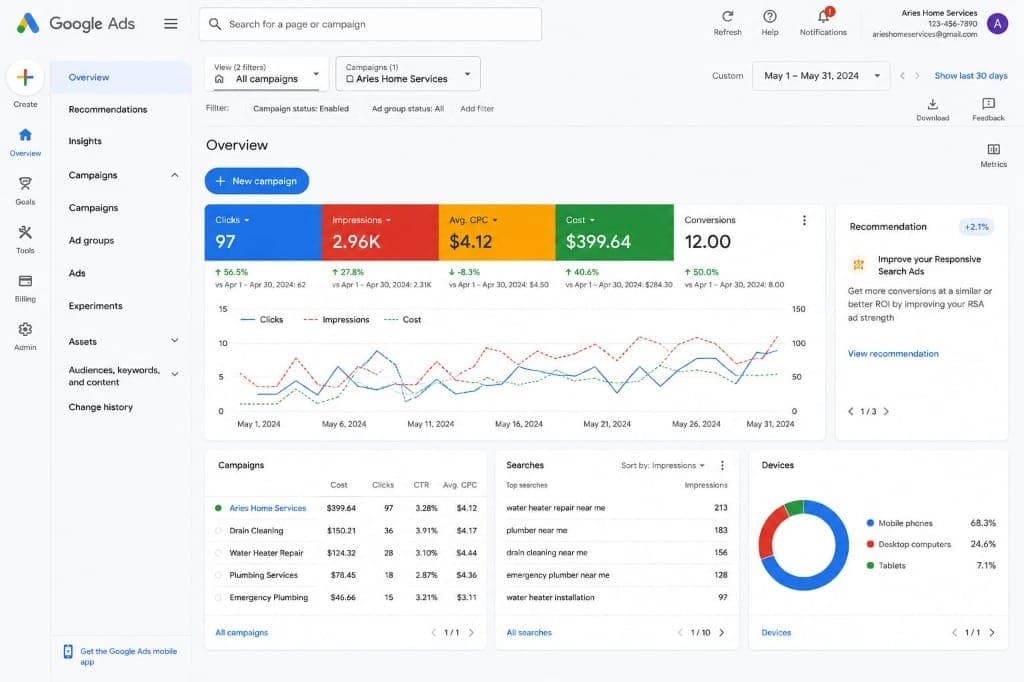Screen dimensions: 1024x682
Task: Open the account avatar A
Action: (997, 24)
